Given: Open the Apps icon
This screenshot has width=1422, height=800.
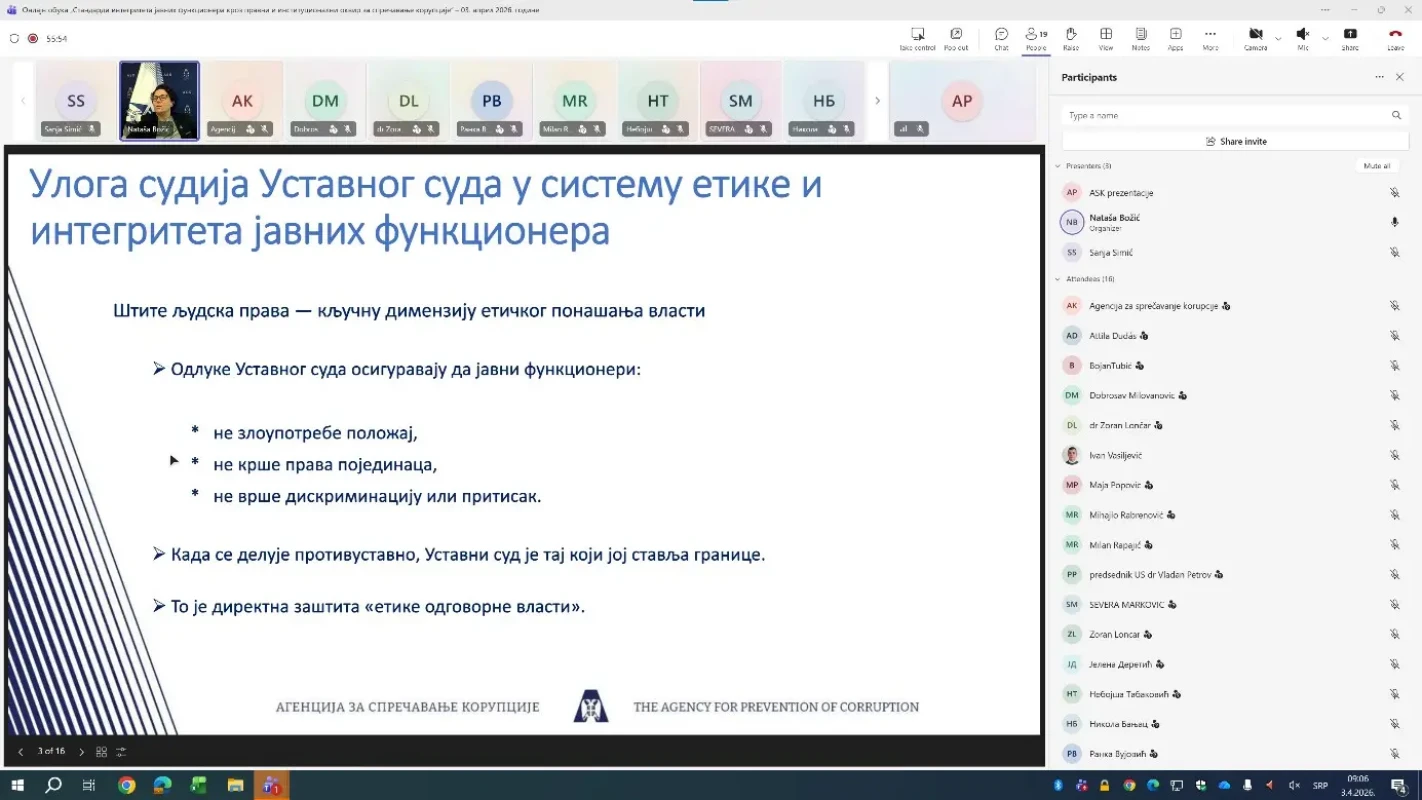Looking at the screenshot, I should [1174, 36].
